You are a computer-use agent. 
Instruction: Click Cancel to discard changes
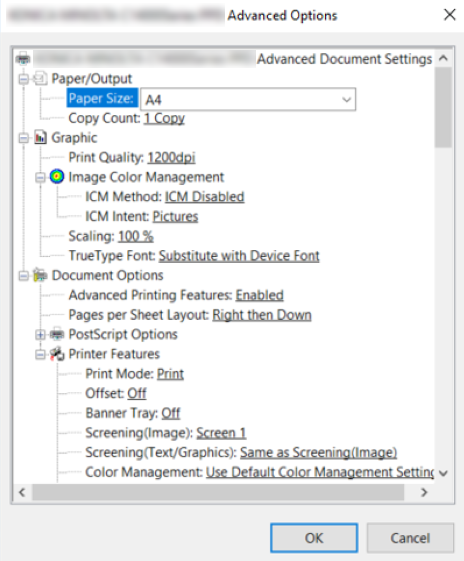(x=410, y=538)
